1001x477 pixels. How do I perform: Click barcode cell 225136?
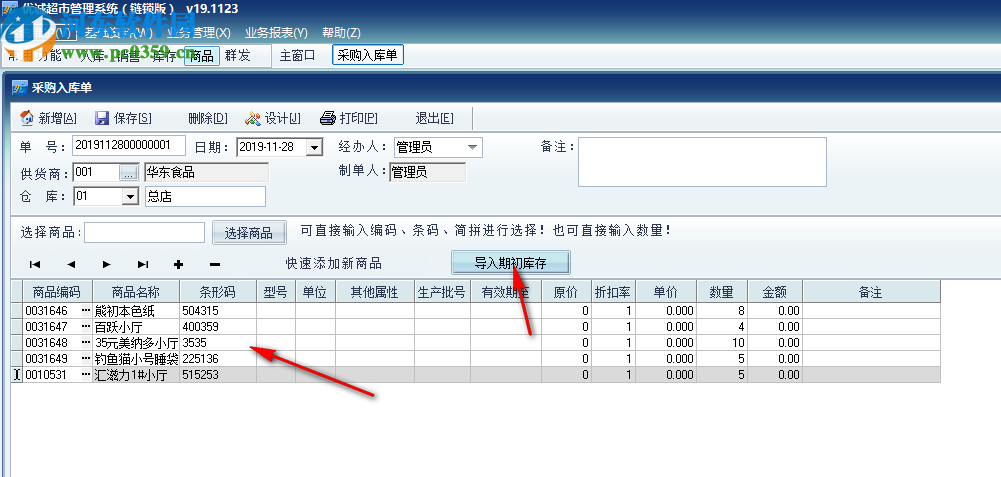pos(218,359)
